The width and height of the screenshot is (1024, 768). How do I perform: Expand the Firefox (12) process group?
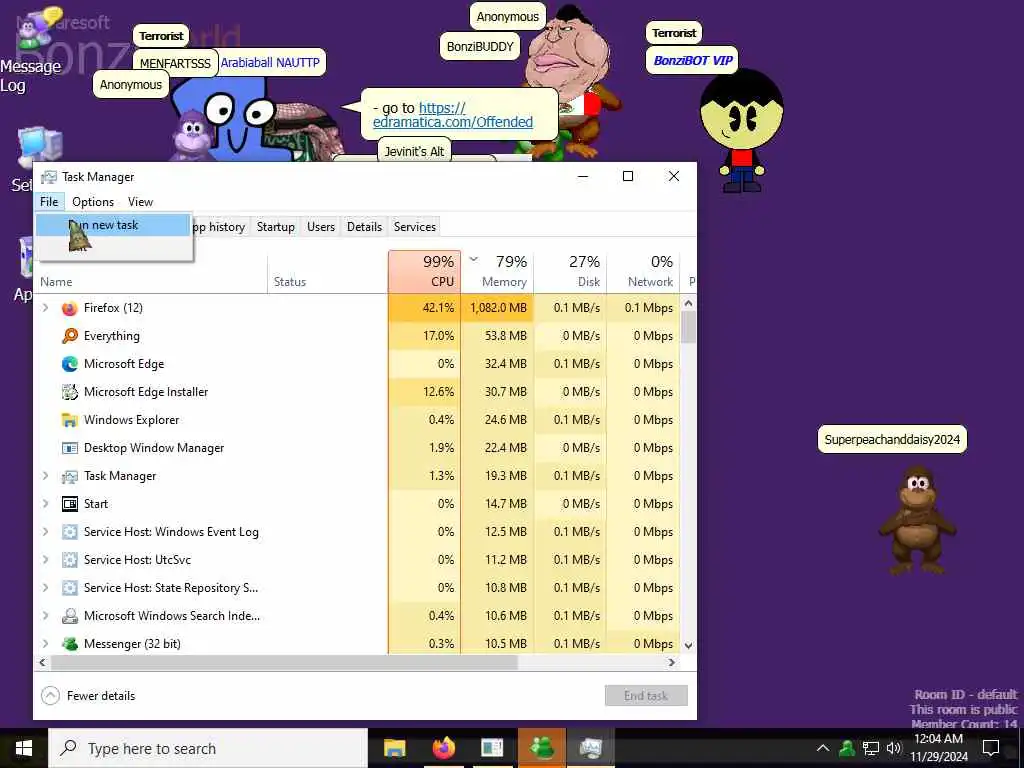(x=45, y=308)
